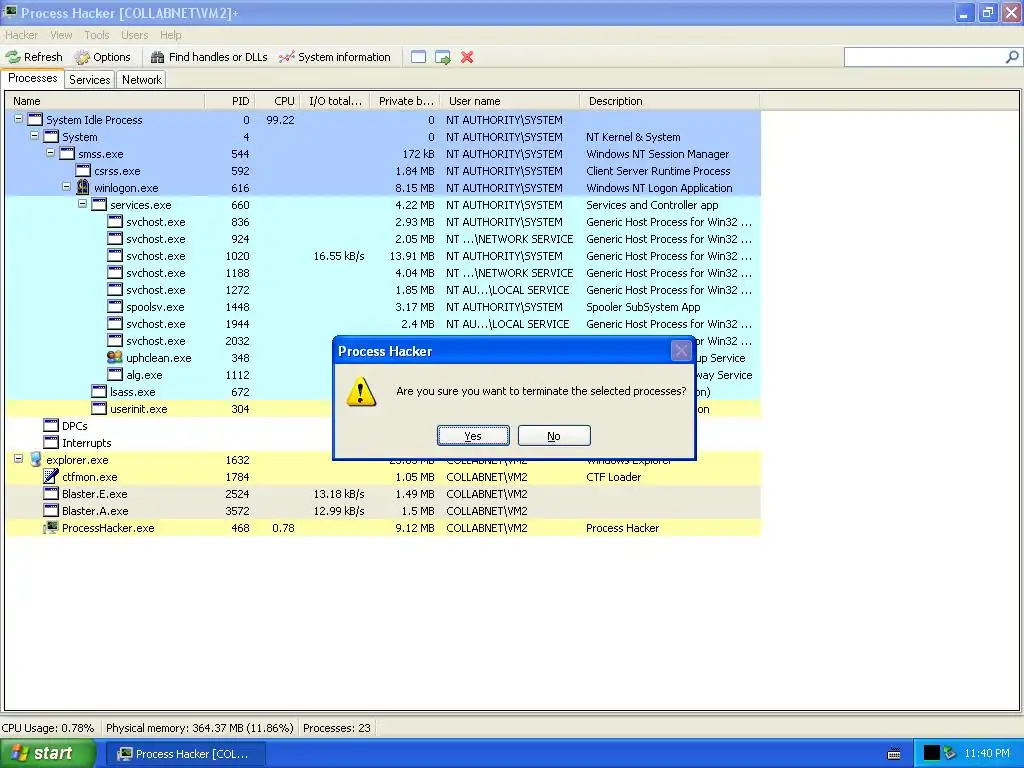This screenshot has height=768, width=1024.
Task: Click the Find handles or DLLs binoculars icon
Action: (x=157, y=57)
